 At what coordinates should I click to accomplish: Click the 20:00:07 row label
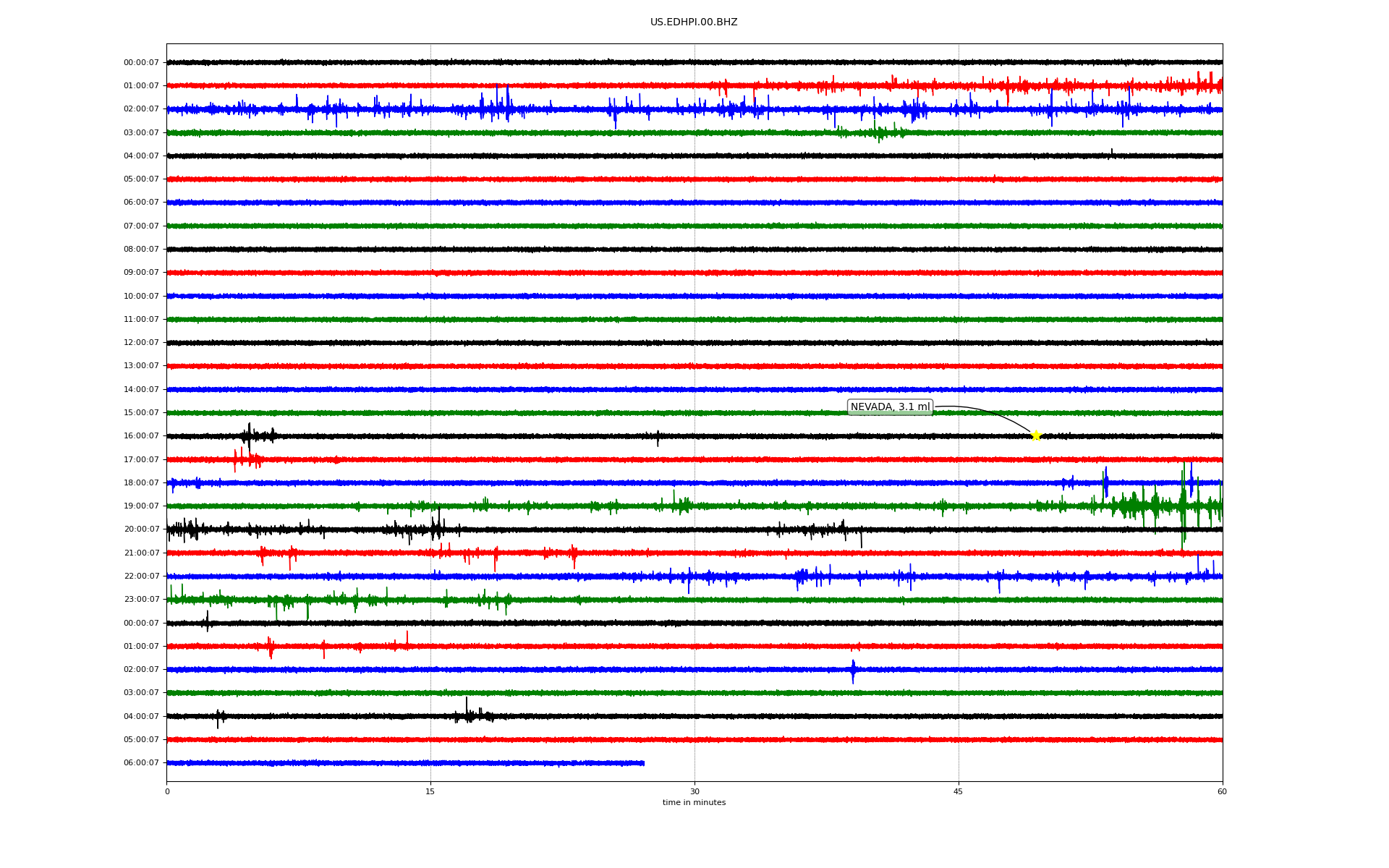[141, 529]
